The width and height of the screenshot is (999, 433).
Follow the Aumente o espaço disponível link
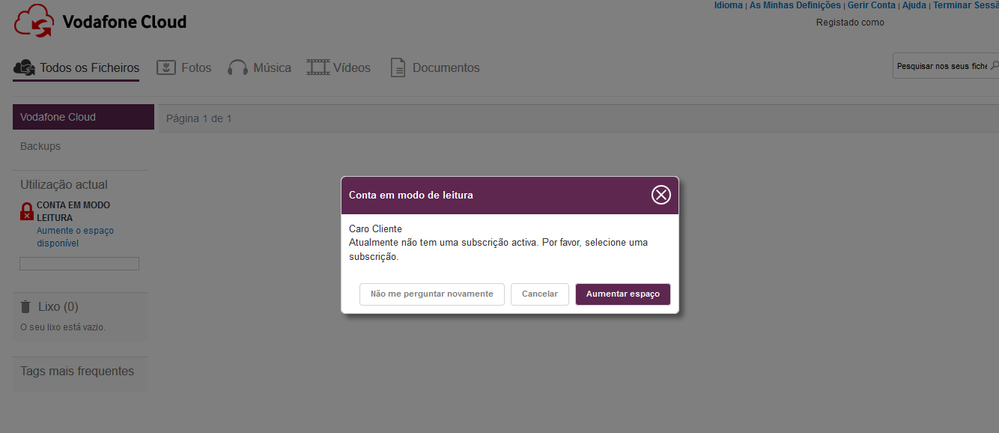coord(75,237)
